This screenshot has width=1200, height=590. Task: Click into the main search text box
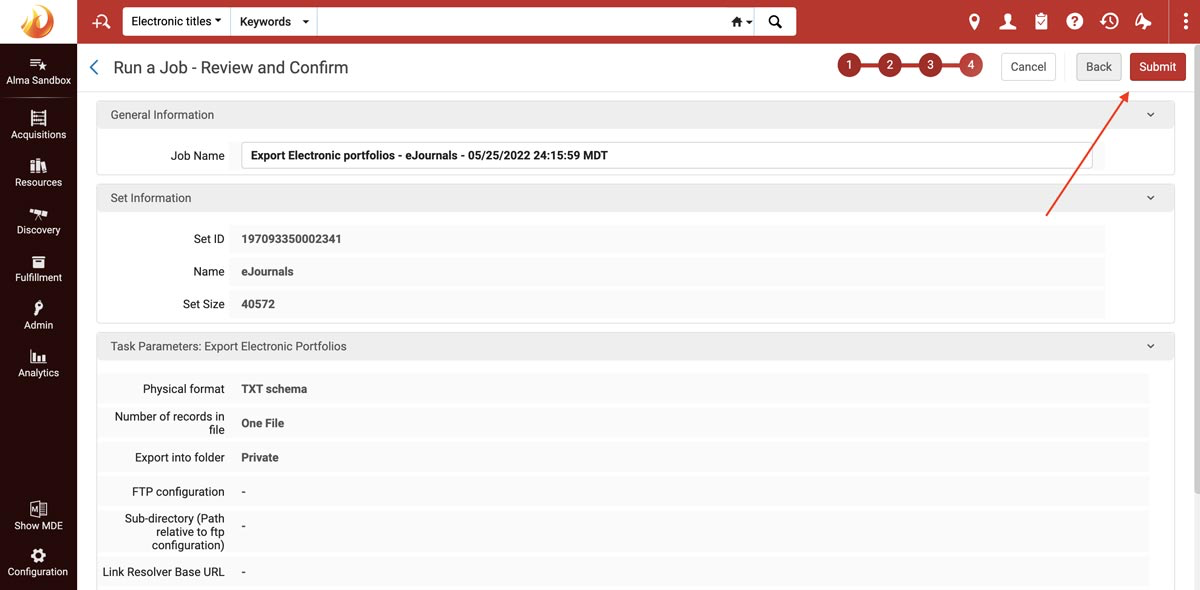(523, 21)
